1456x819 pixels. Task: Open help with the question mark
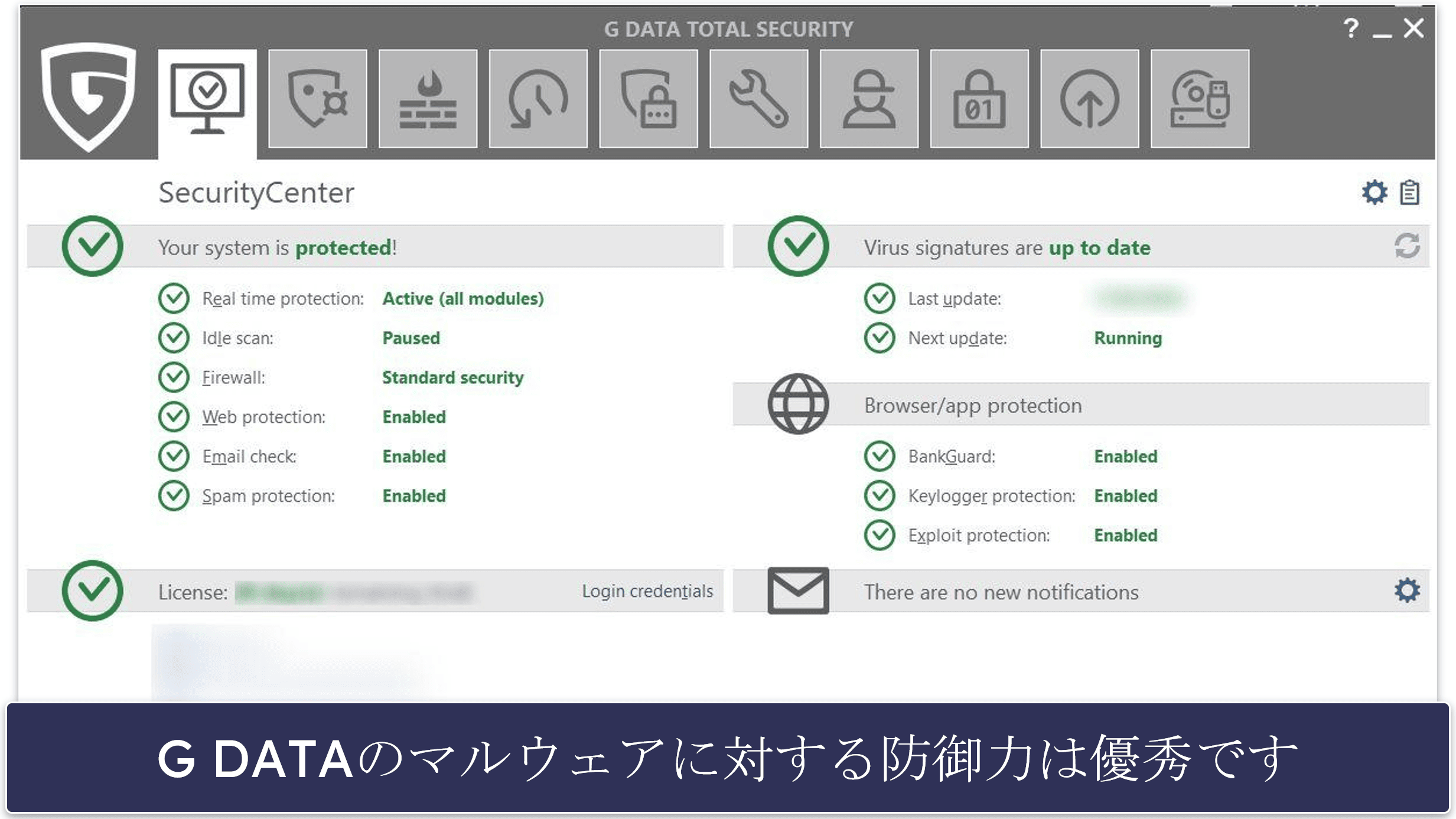(1350, 28)
